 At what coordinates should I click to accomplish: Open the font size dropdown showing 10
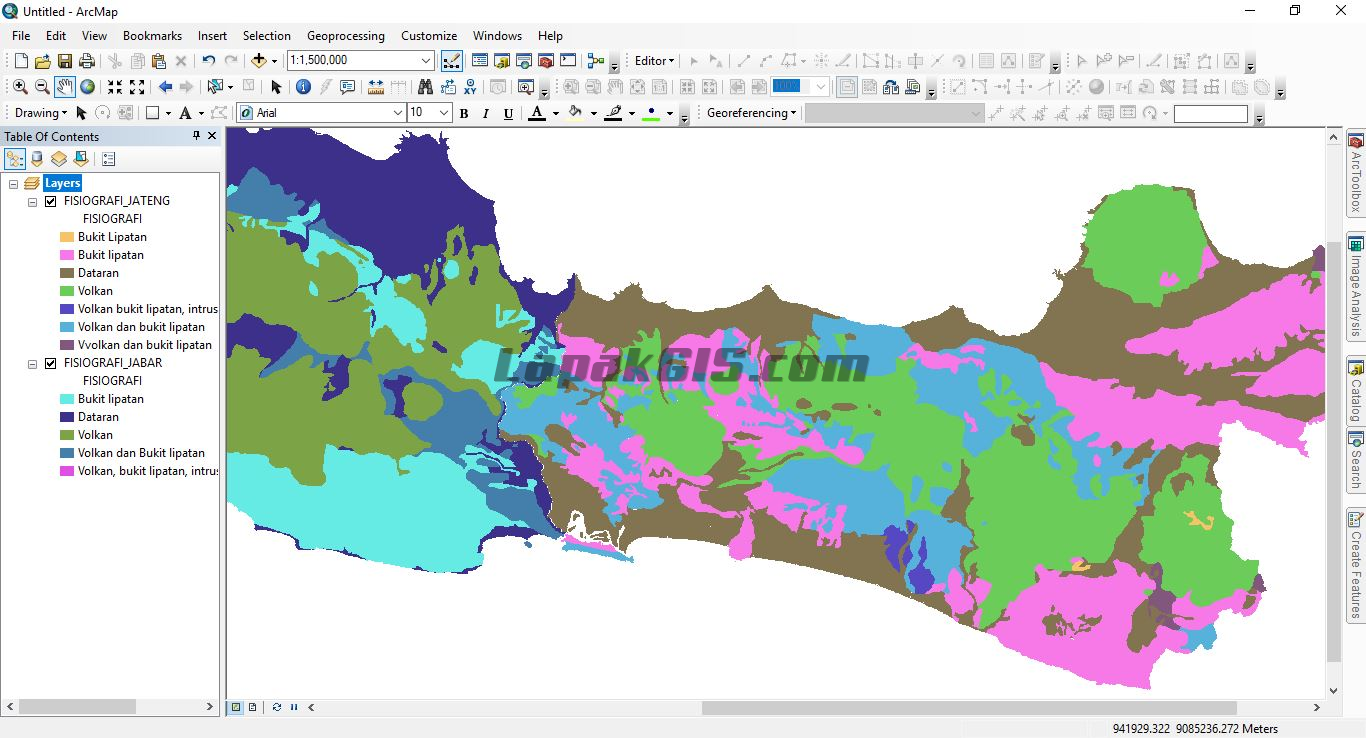pyautogui.click(x=443, y=112)
